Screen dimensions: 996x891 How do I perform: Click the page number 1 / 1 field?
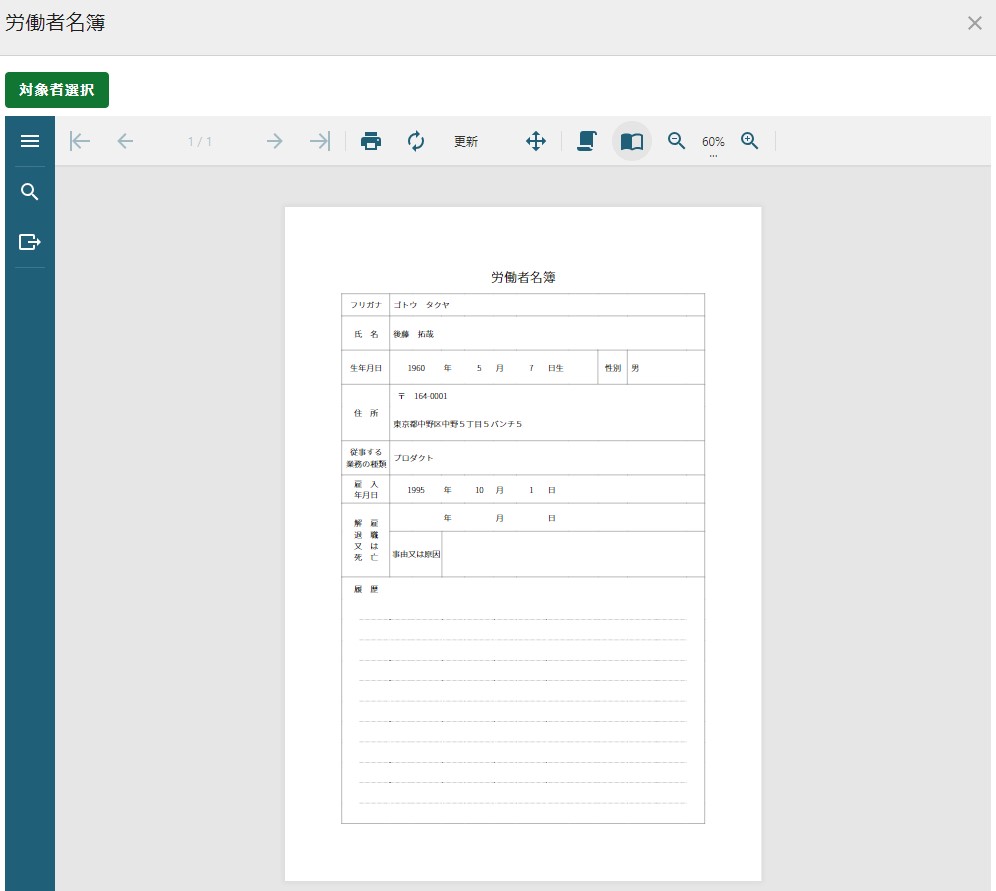(x=200, y=142)
